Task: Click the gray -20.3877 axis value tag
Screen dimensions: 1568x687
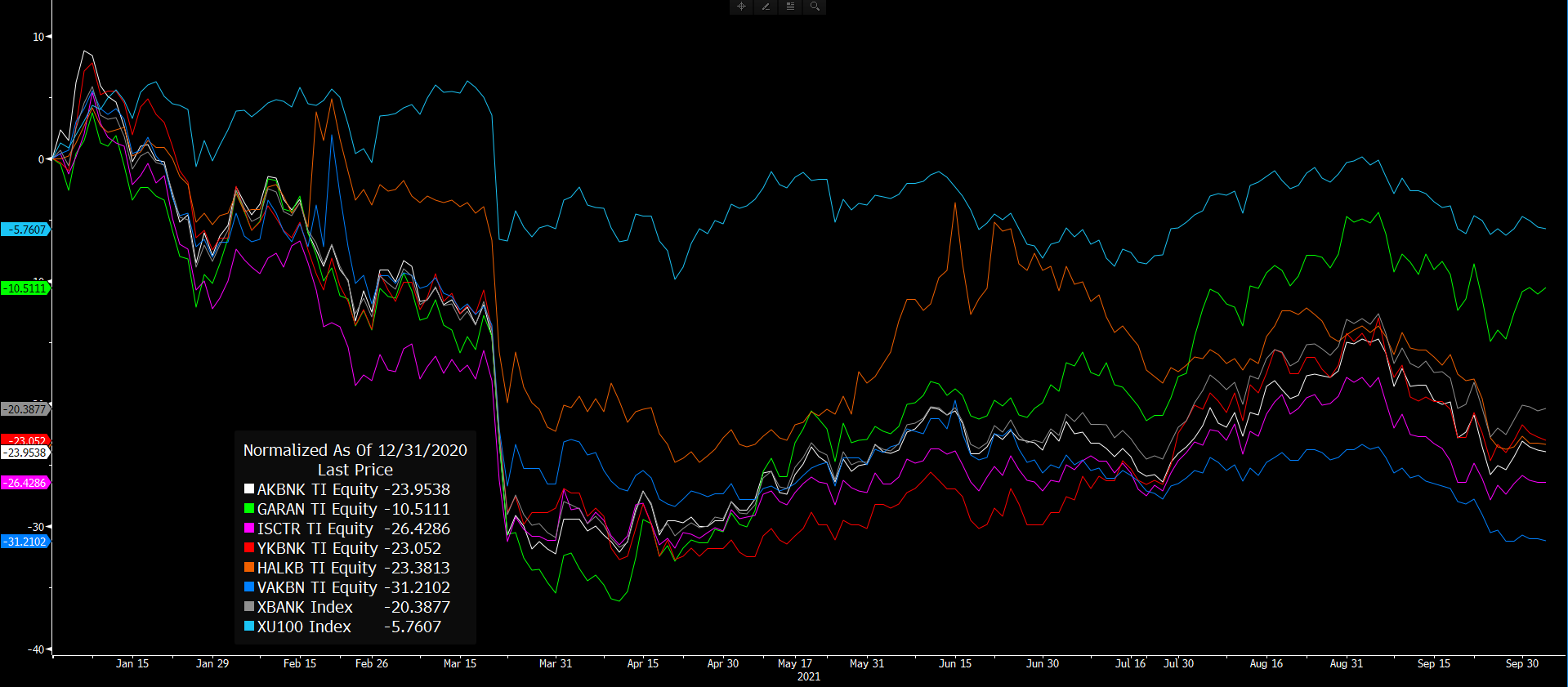Action: pos(26,409)
